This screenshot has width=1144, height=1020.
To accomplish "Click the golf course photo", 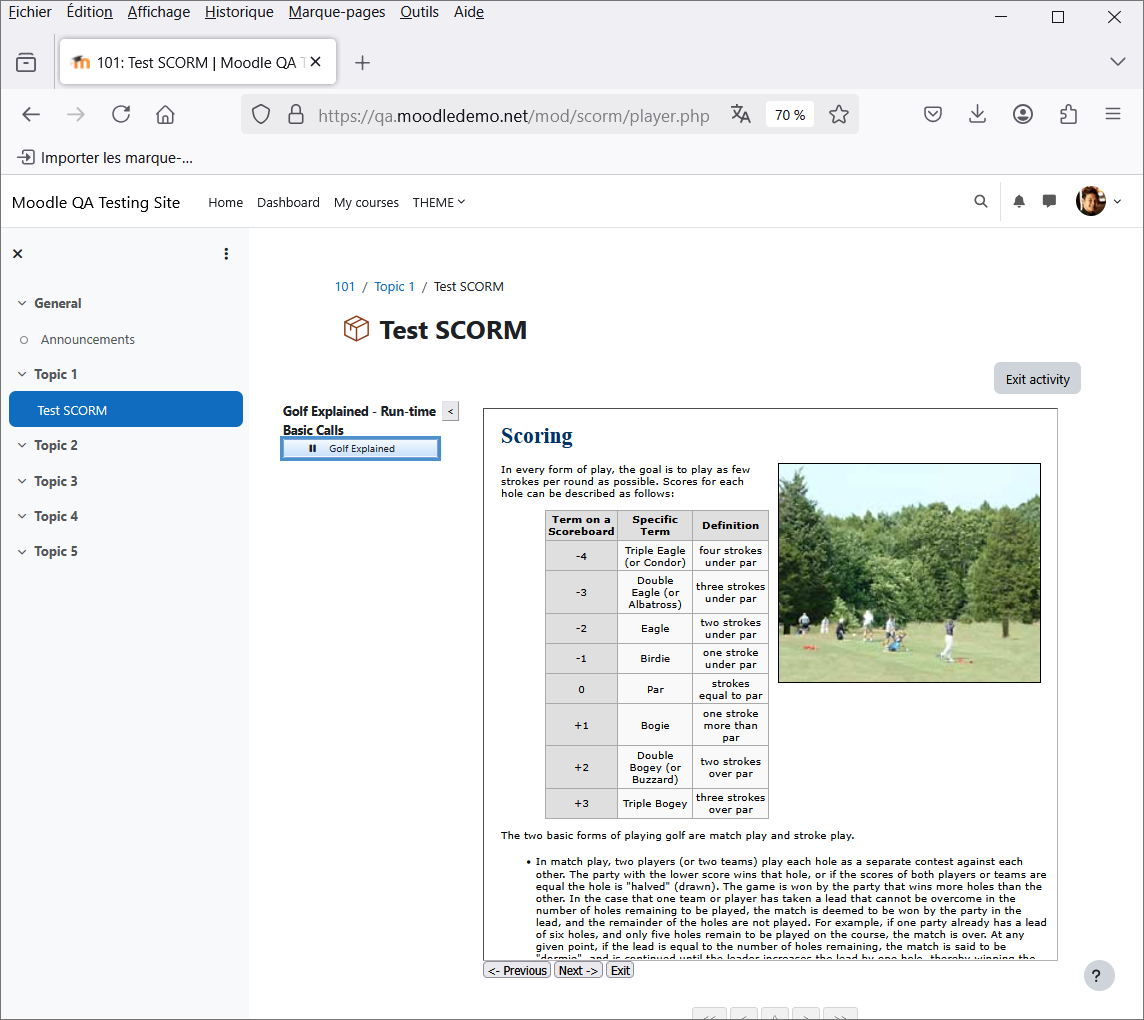I will pyautogui.click(x=909, y=573).
